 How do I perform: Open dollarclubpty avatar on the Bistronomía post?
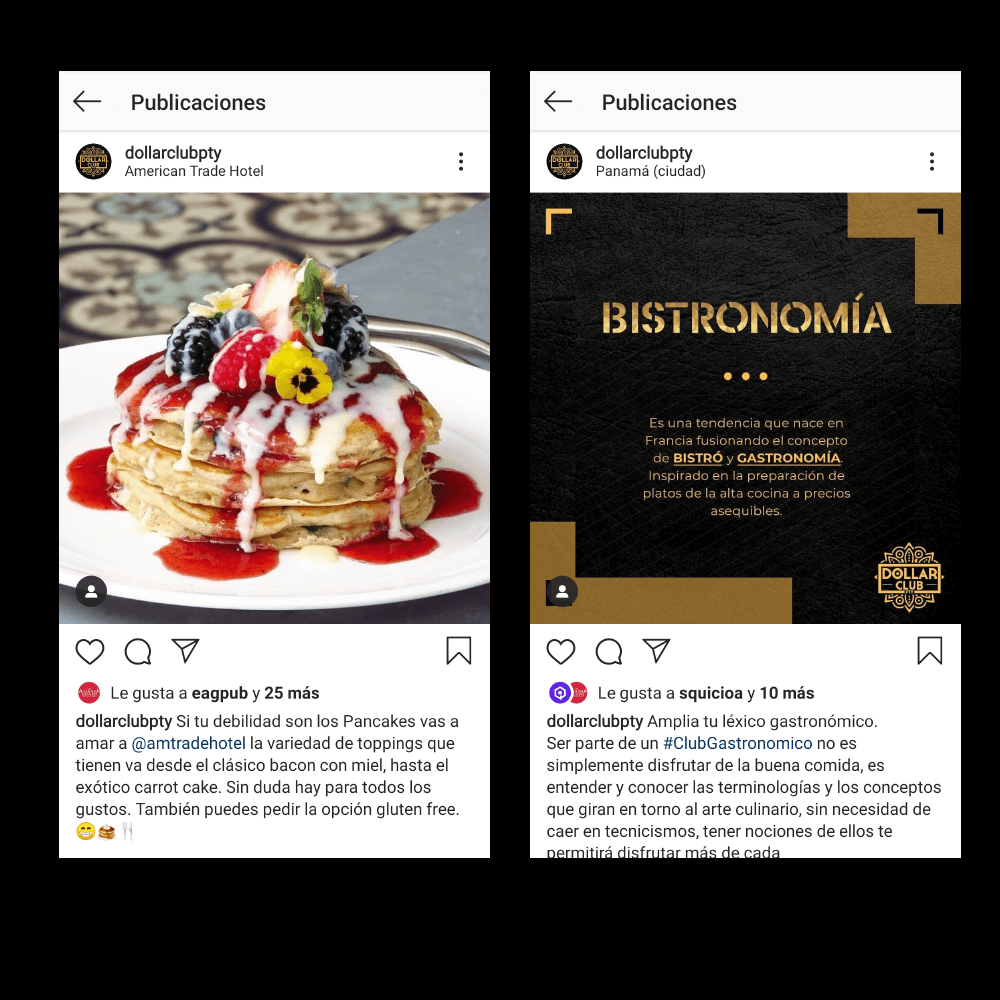(564, 161)
